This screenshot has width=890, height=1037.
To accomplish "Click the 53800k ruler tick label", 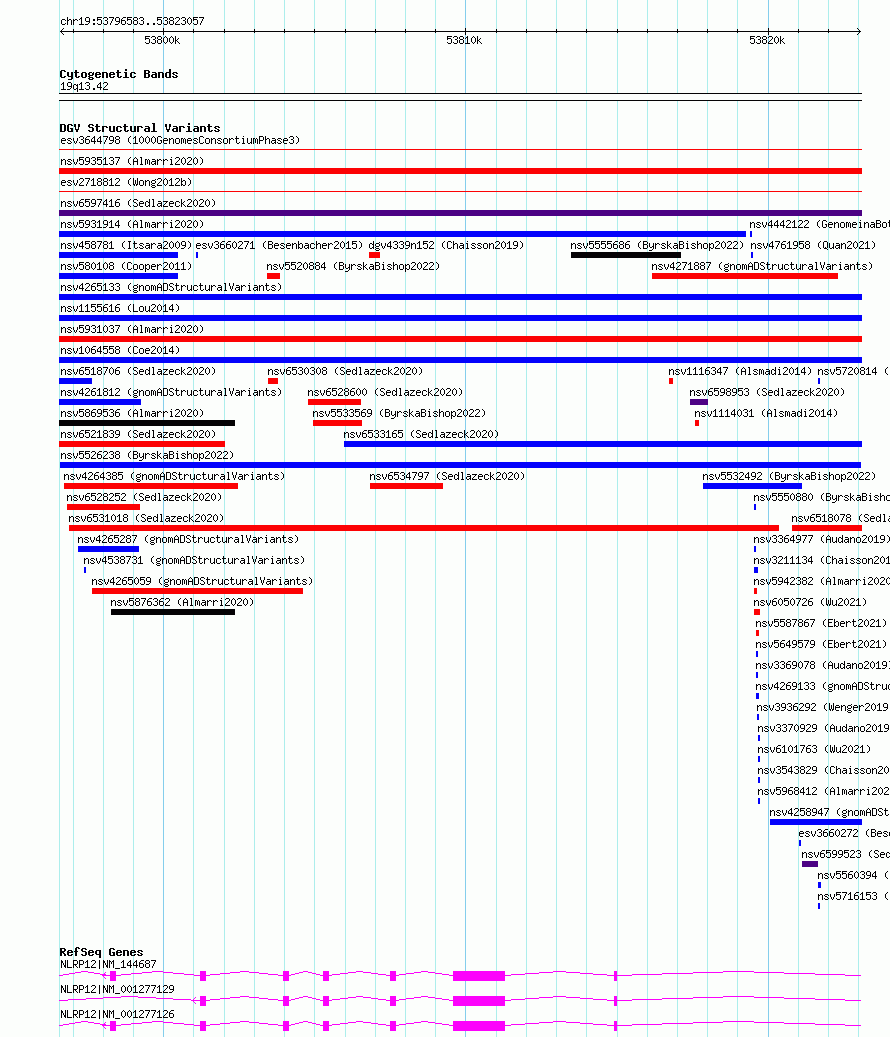I will [x=162, y=41].
